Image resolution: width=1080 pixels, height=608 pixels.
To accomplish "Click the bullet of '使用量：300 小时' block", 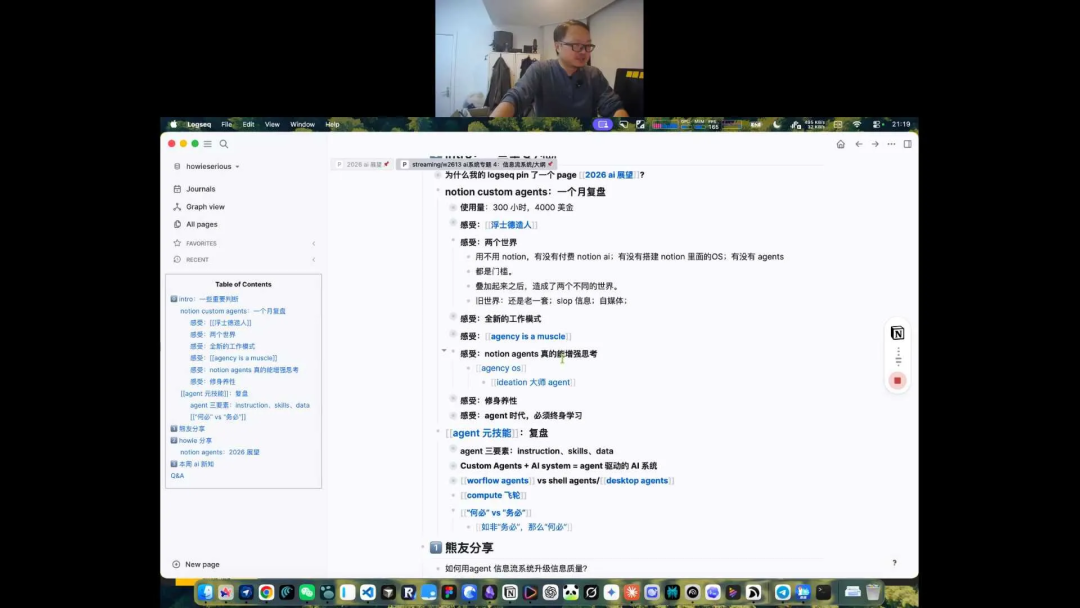I will pos(453,207).
